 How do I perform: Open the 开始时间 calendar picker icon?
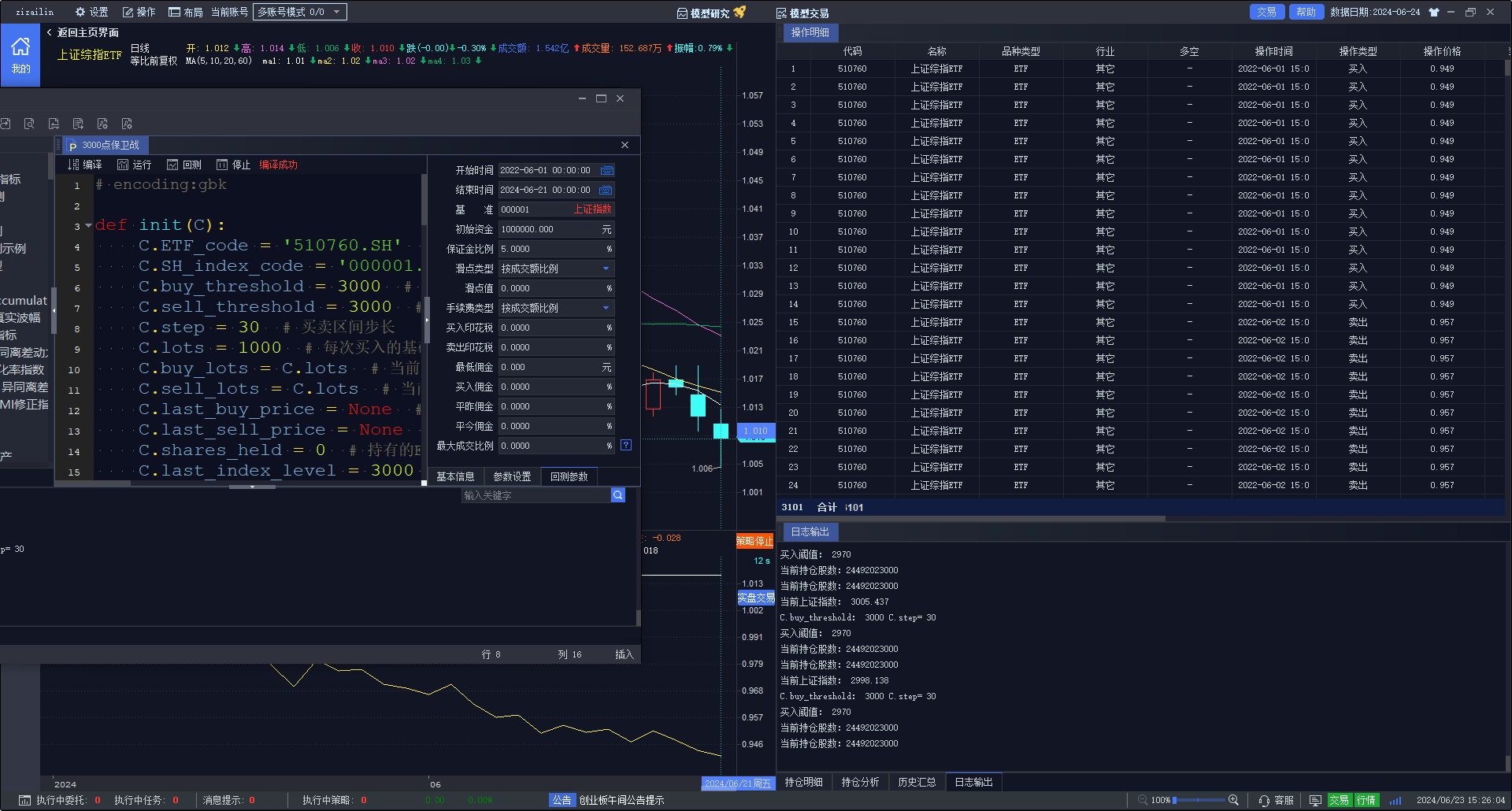(x=606, y=170)
